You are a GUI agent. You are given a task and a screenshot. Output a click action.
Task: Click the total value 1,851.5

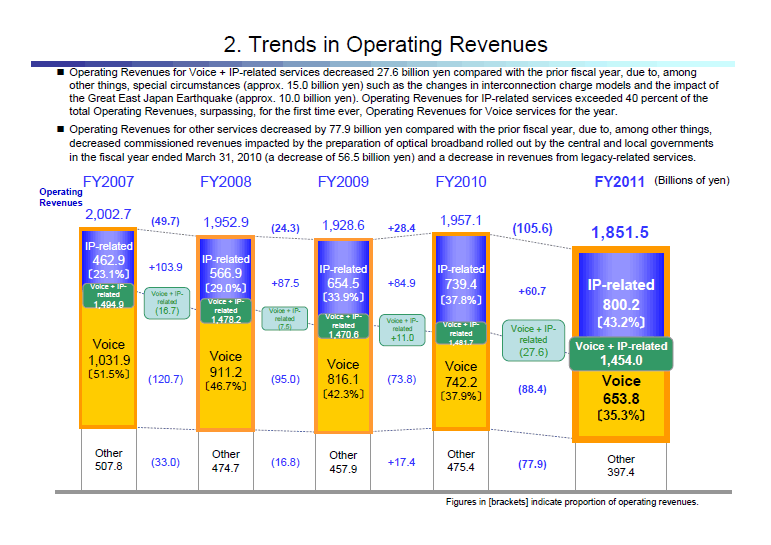tap(620, 232)
